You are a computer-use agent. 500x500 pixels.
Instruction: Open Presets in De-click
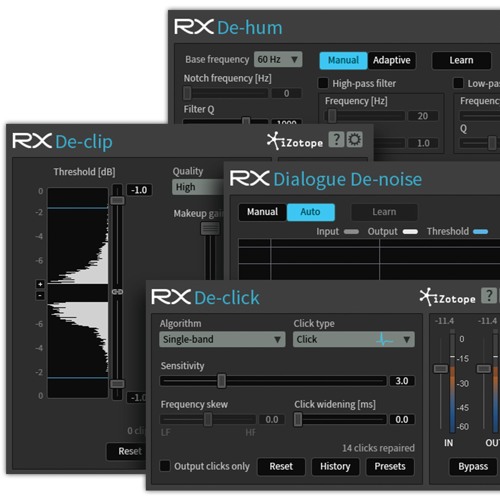coord(390,466)
